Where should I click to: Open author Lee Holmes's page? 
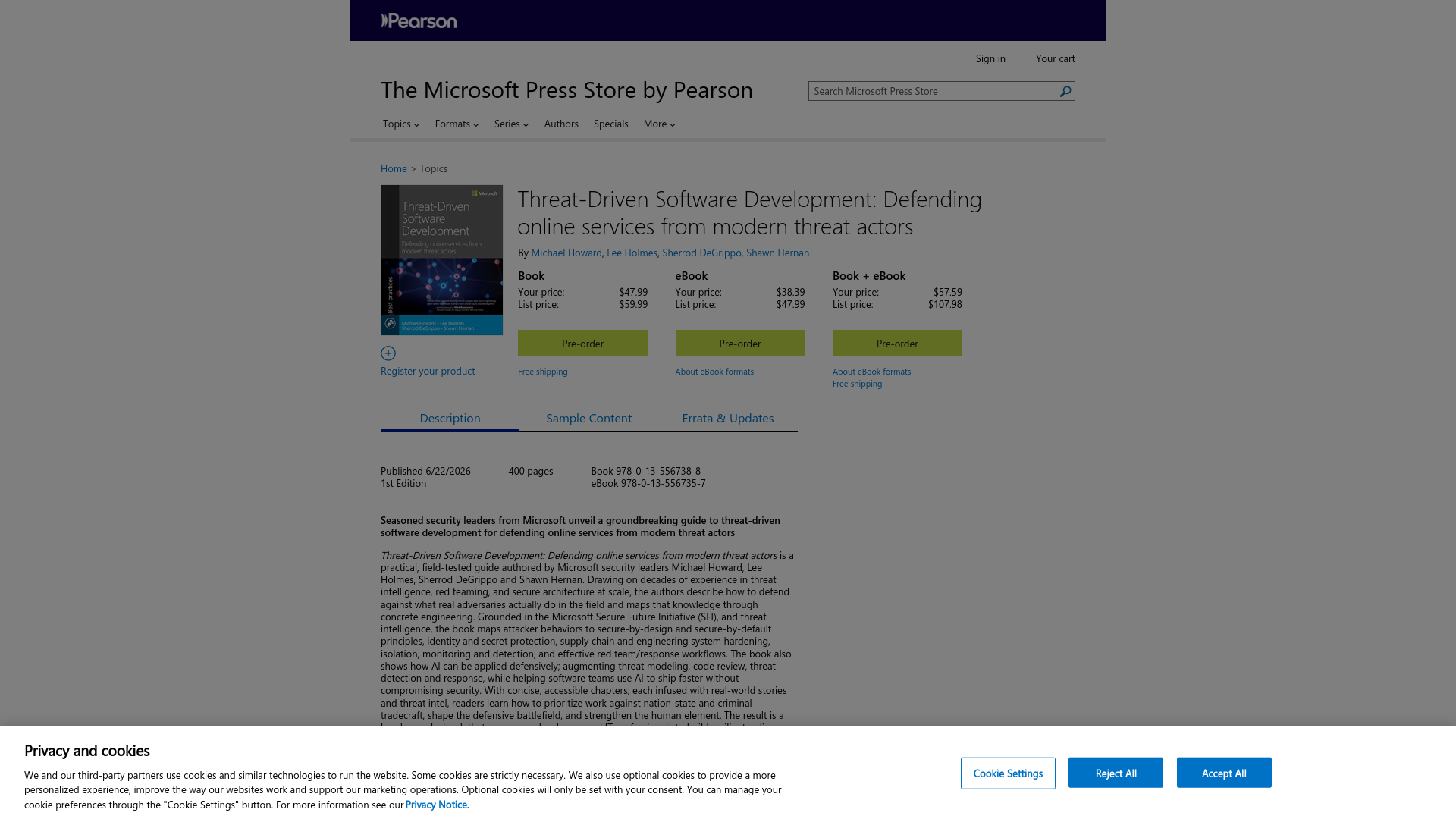[632, 253]
